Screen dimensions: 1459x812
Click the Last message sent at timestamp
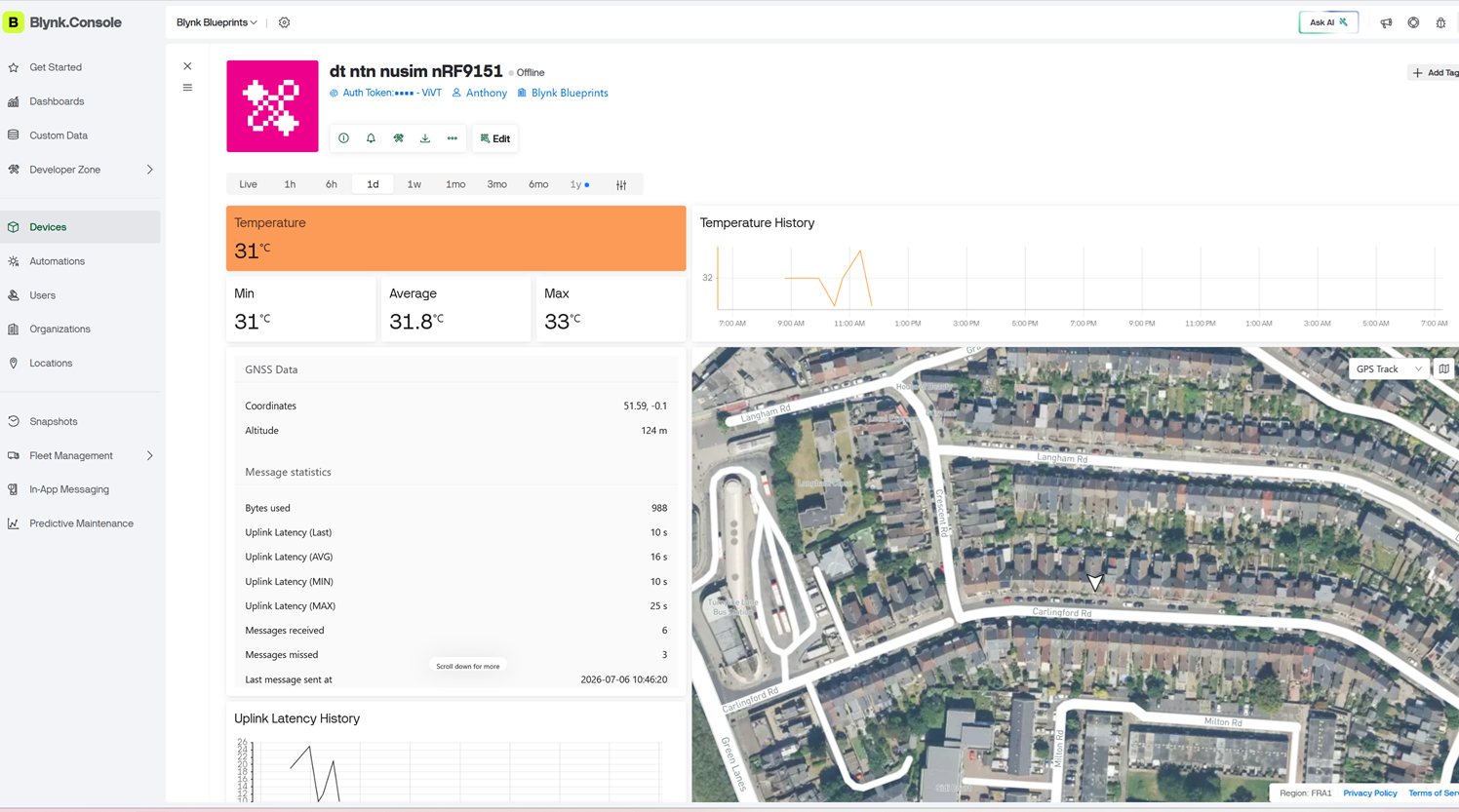coord(624,679)
